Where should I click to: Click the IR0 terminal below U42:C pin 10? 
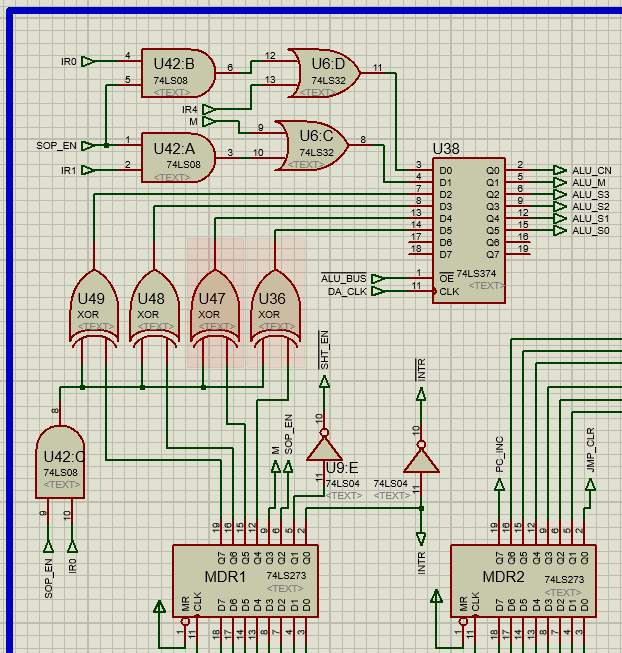[x=72, y=546]
